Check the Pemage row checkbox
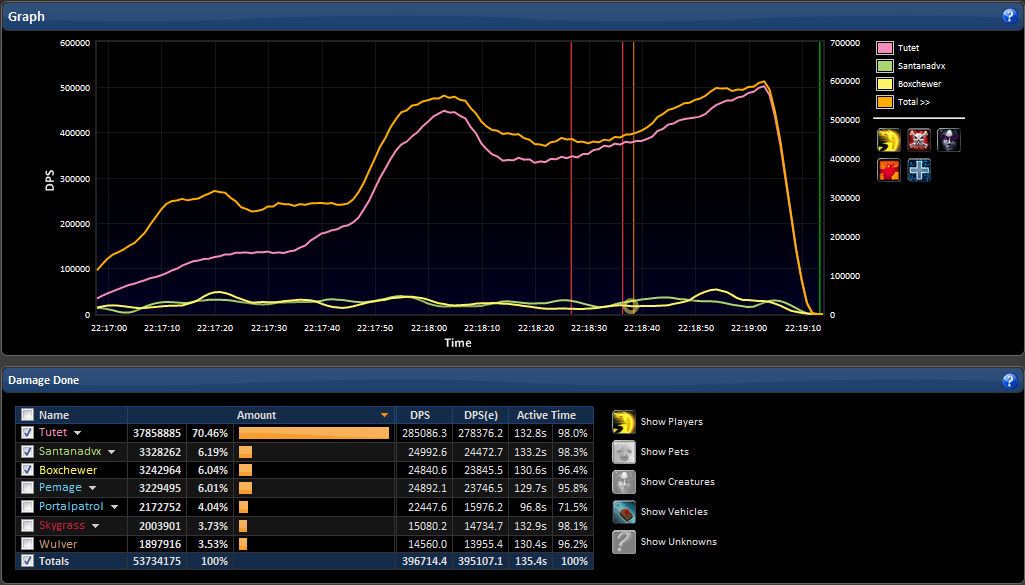 pyautogui.click(x=27, y=488)
